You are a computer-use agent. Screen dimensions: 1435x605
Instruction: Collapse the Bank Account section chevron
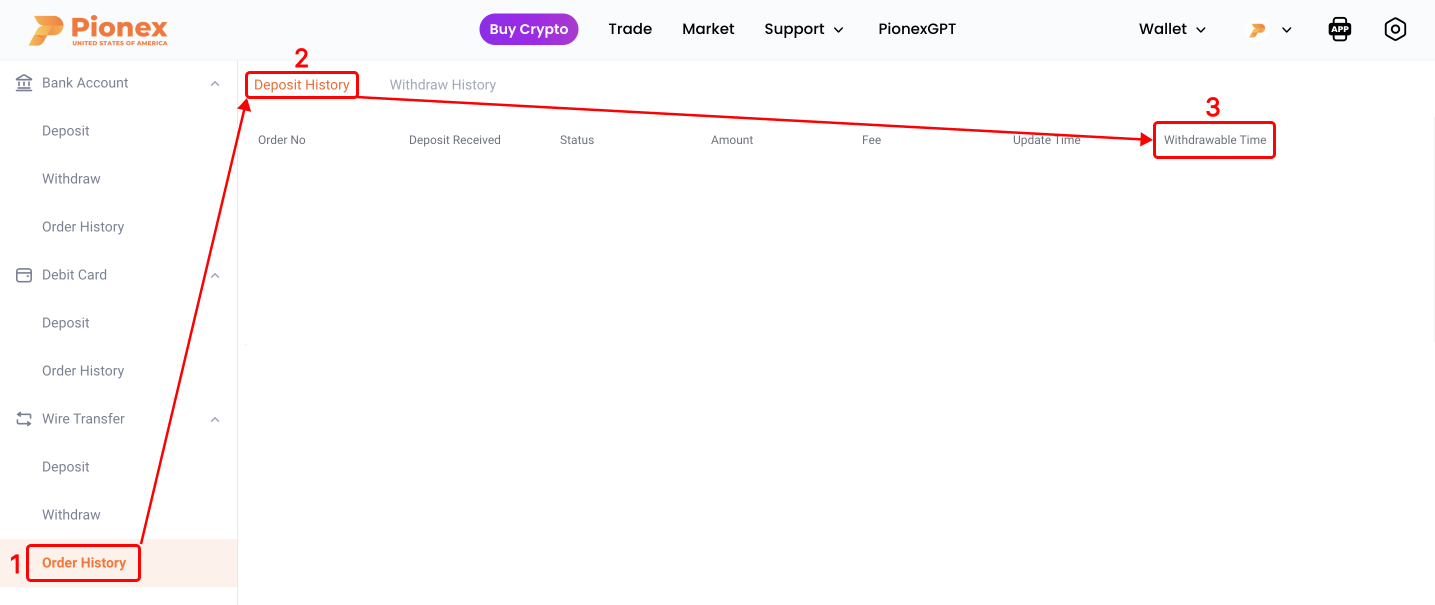(214, 83)
